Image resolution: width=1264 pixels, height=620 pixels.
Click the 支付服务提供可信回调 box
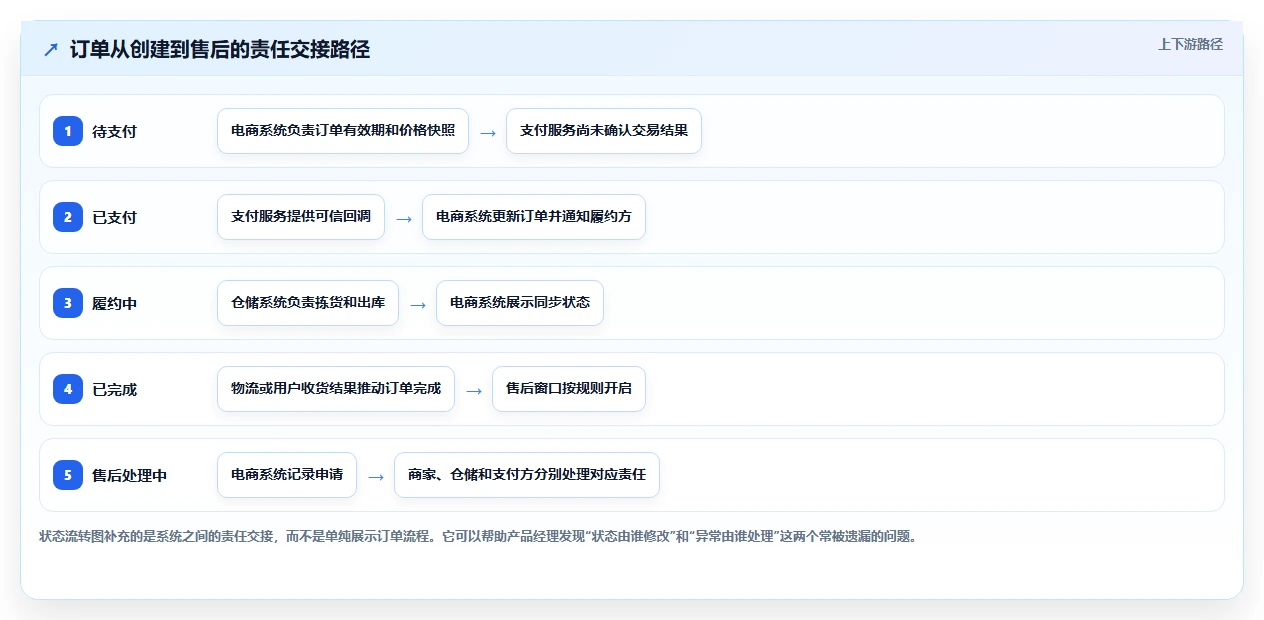(301, 217)
